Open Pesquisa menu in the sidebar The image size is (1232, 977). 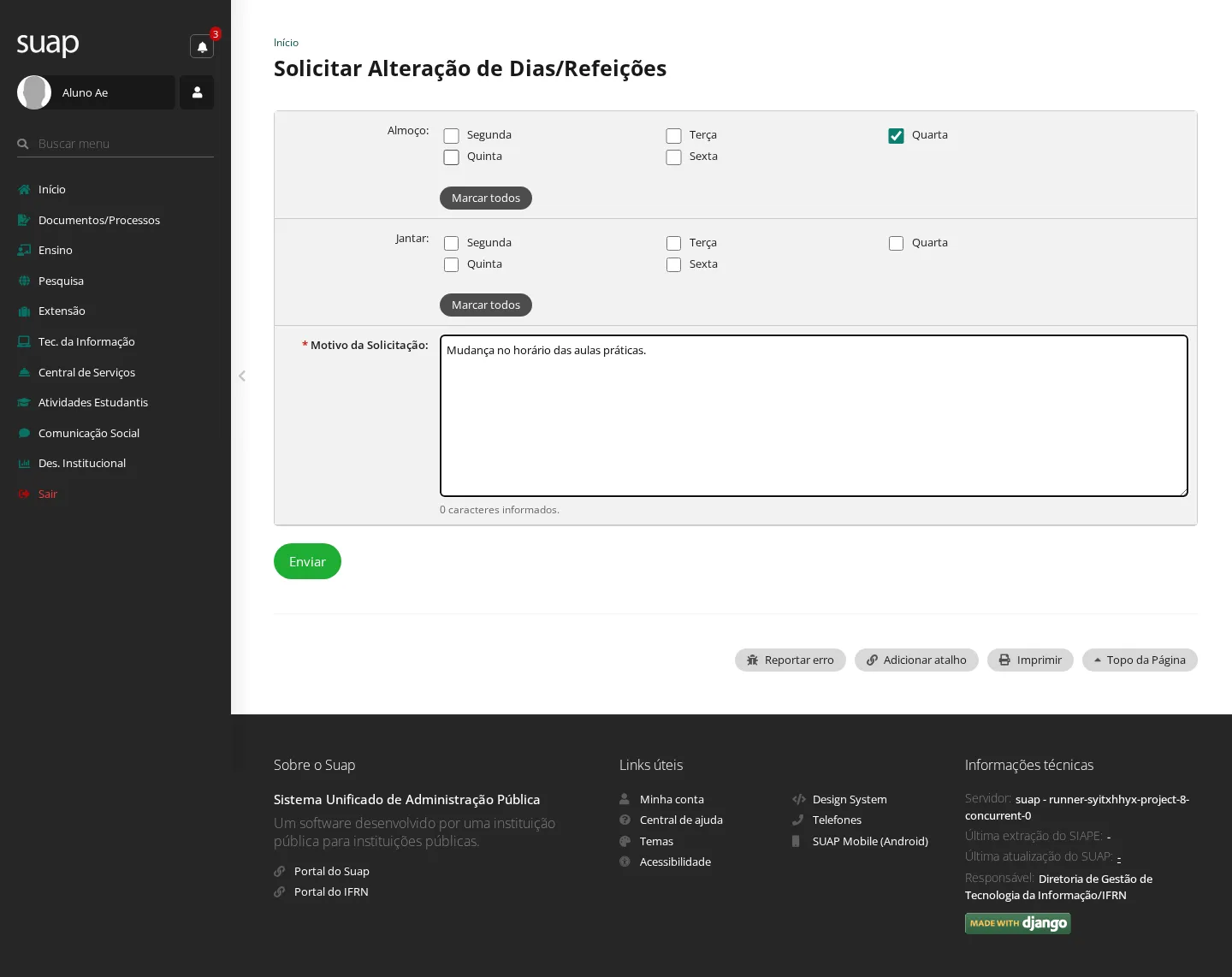61,281
